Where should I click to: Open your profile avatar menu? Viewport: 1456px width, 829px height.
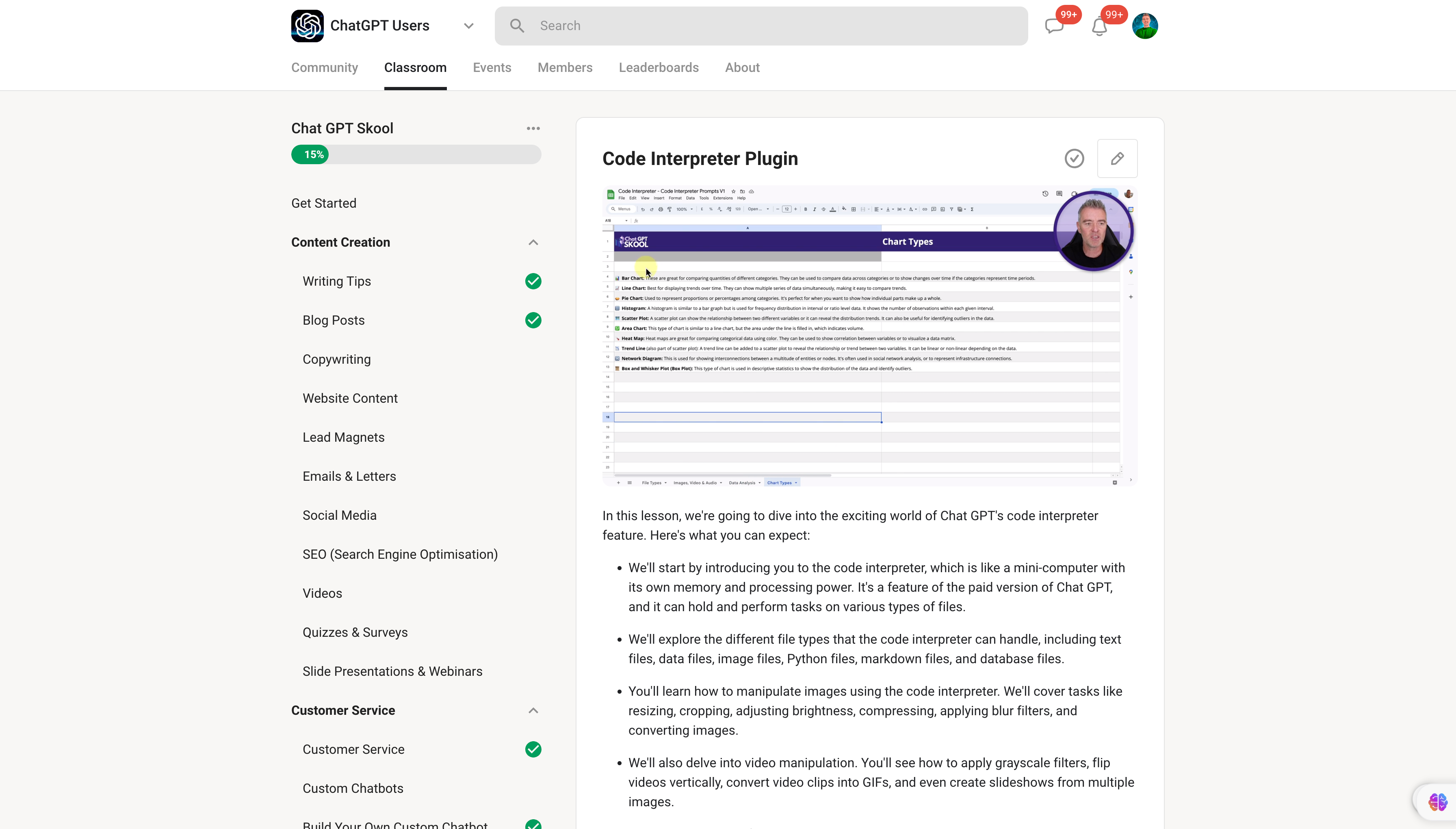tap(1145, 26)
